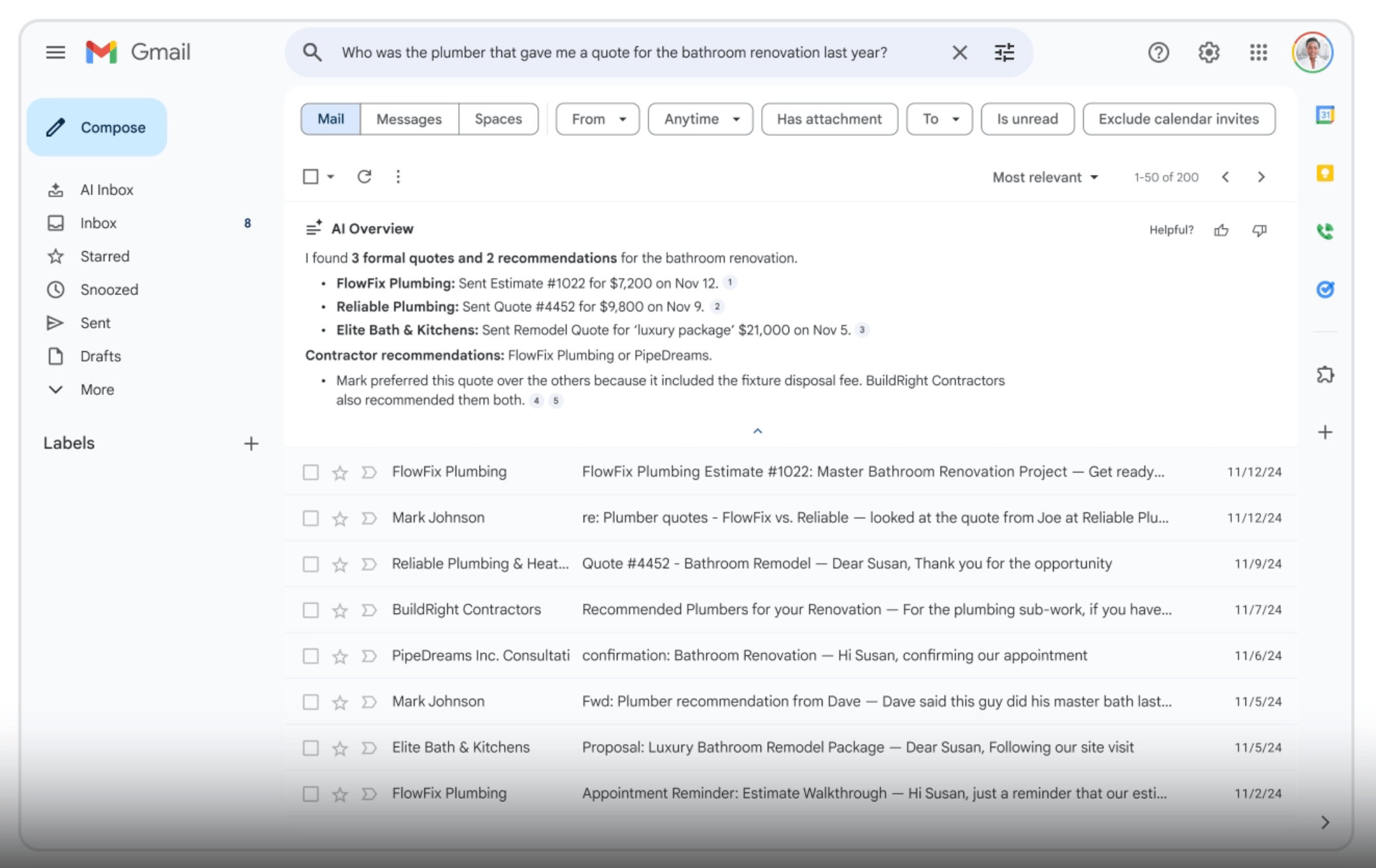Switch to the Spaces tab
The image size is (1376, 868).
498,119
